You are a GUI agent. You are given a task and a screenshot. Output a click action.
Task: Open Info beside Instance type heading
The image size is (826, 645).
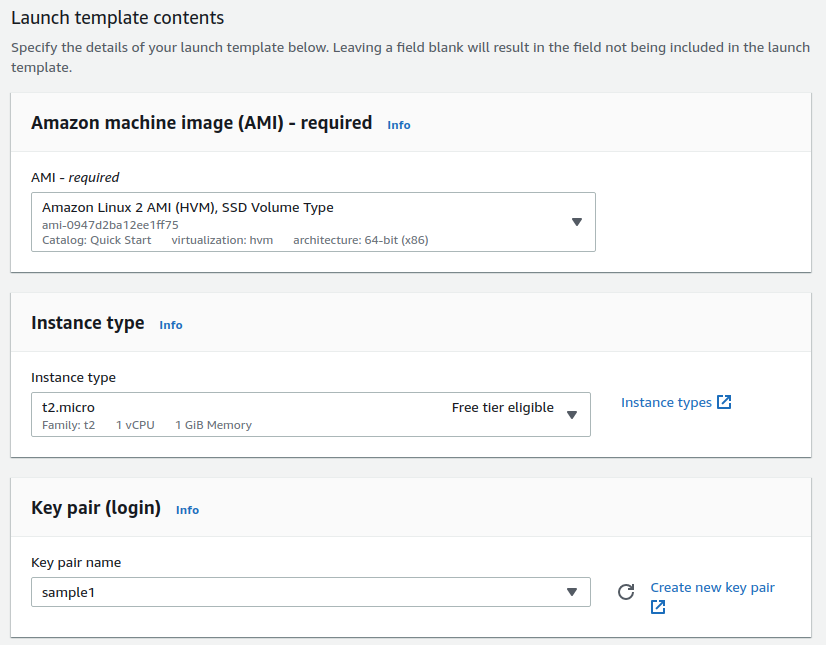tap(171, 325)
